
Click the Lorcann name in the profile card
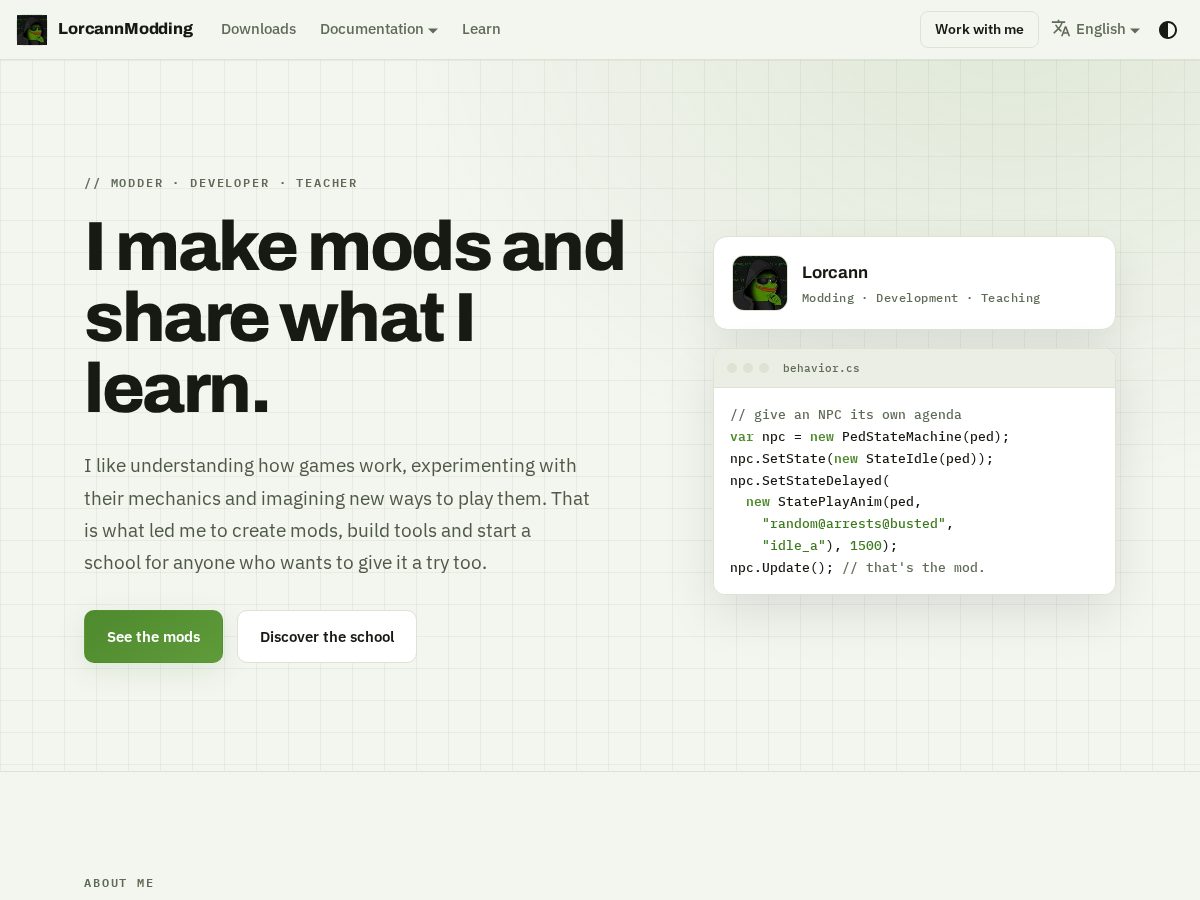pos(835,272)
